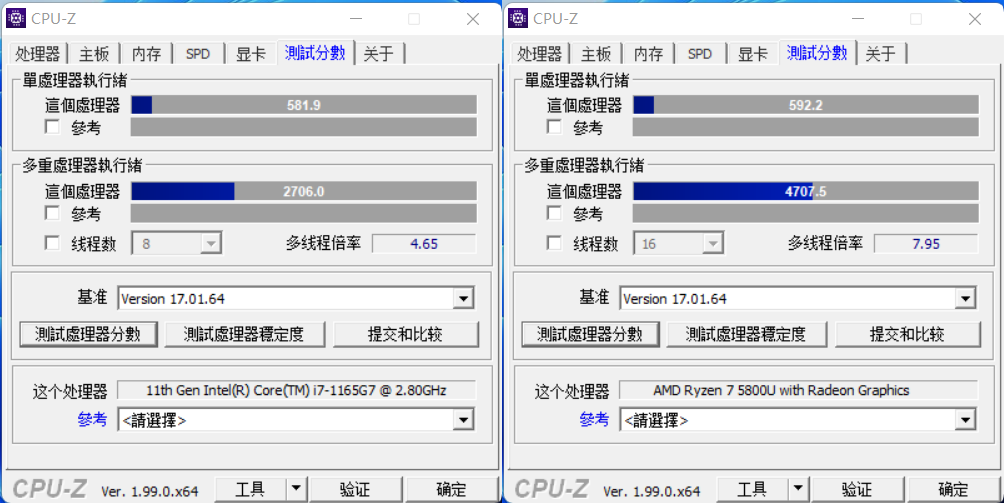Tick 线程数 checkbox in right window
1004x503 pixels.
(555, 243)
